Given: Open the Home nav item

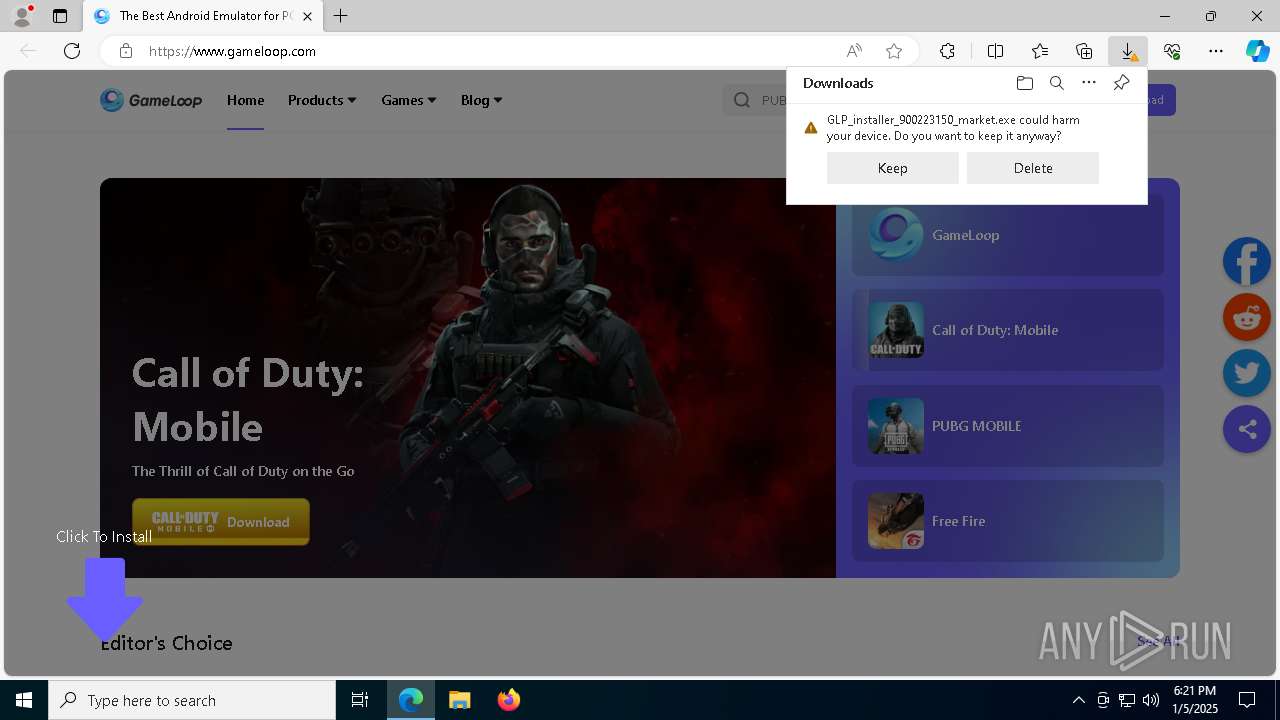Looking at the screenshot, I should tap(245, 100).
